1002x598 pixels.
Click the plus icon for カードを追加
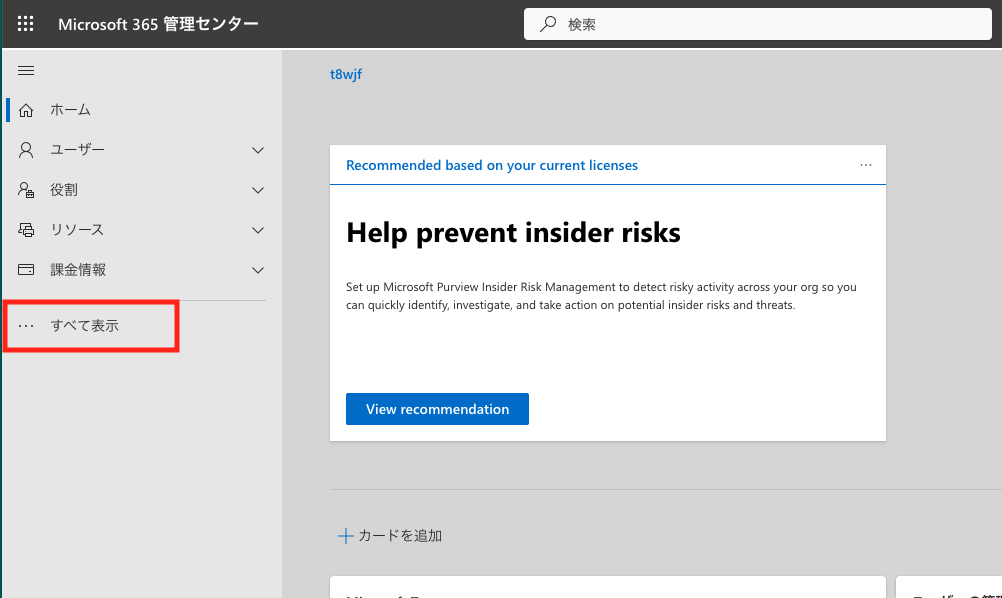point(346,535)
